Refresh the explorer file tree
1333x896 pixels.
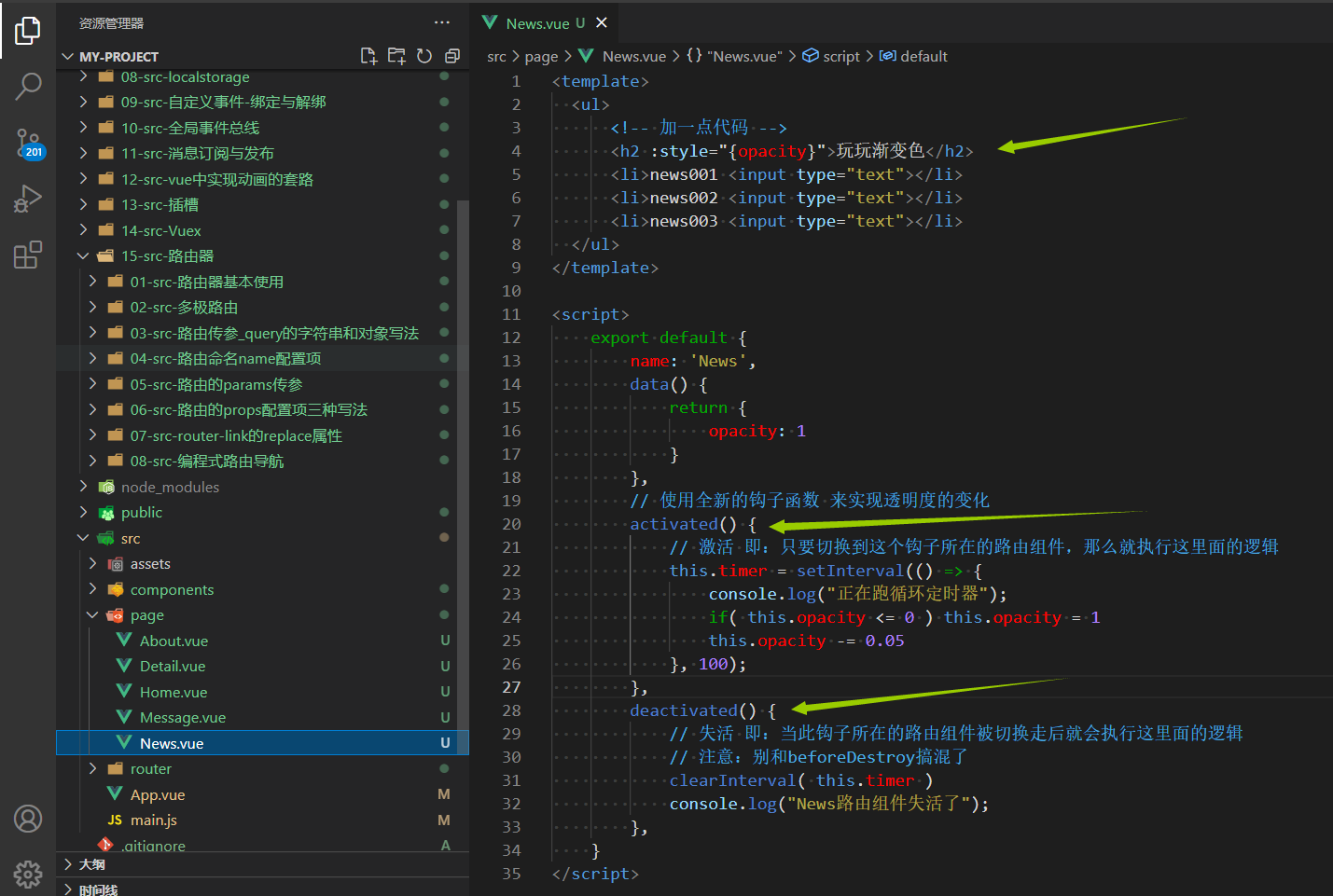pos(424,56)
